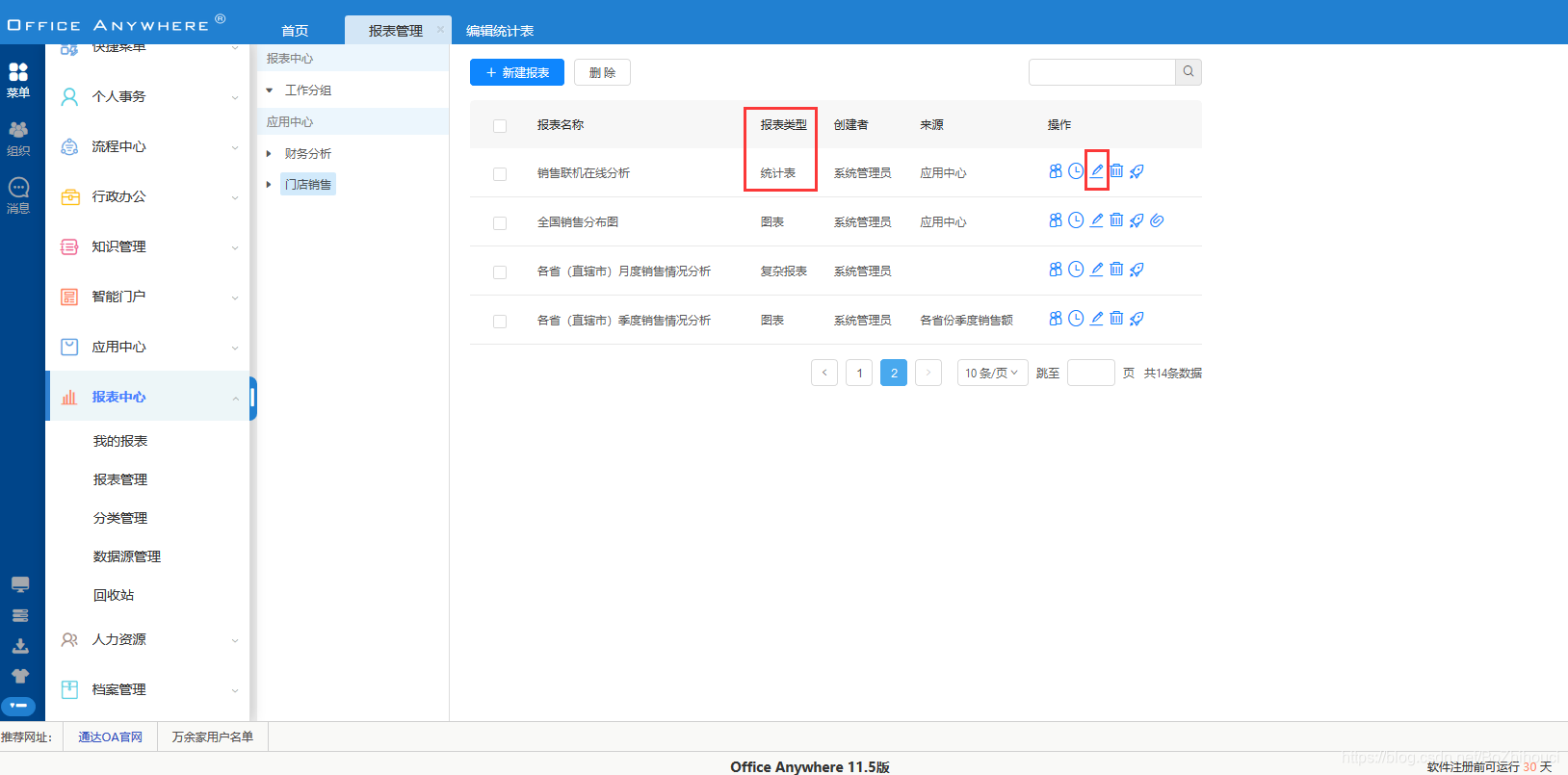The width and height of the screenshot is (1568, 775).
Task: Switch to the 报表管理 tab
Action: (x=396, y=31)
